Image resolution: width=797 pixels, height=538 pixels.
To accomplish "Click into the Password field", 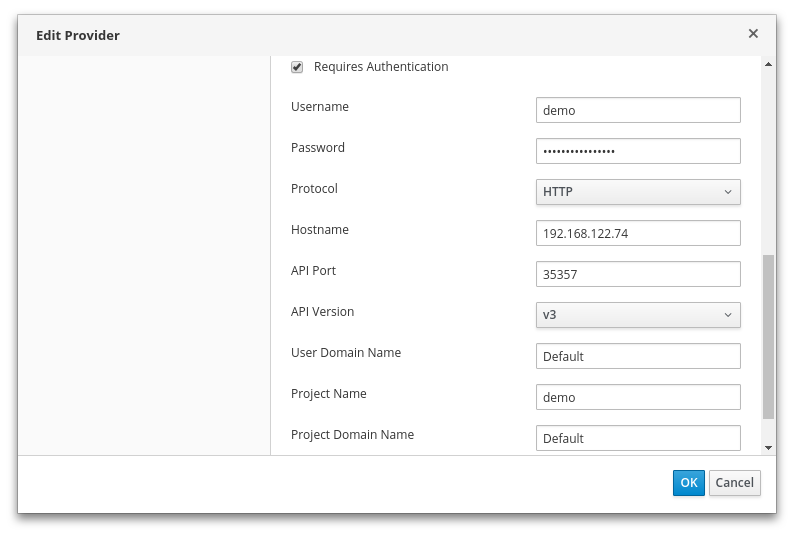I will coord(638,151).
